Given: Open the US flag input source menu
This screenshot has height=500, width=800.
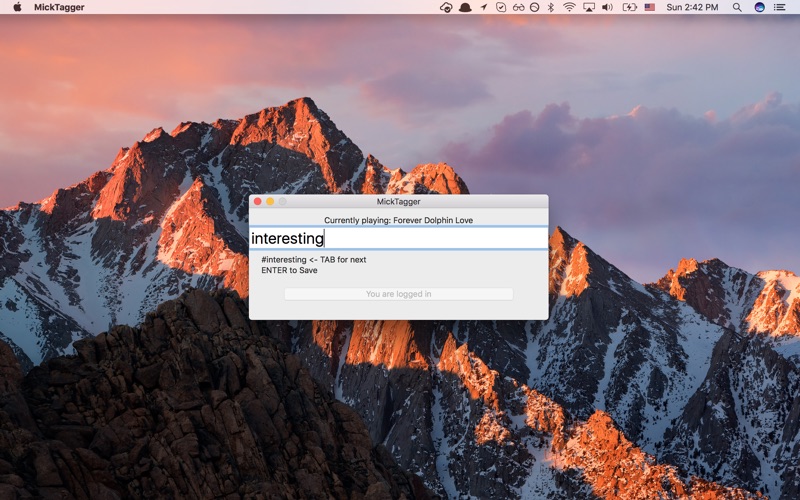Looking at the screenshot, I should click(649, 7).
